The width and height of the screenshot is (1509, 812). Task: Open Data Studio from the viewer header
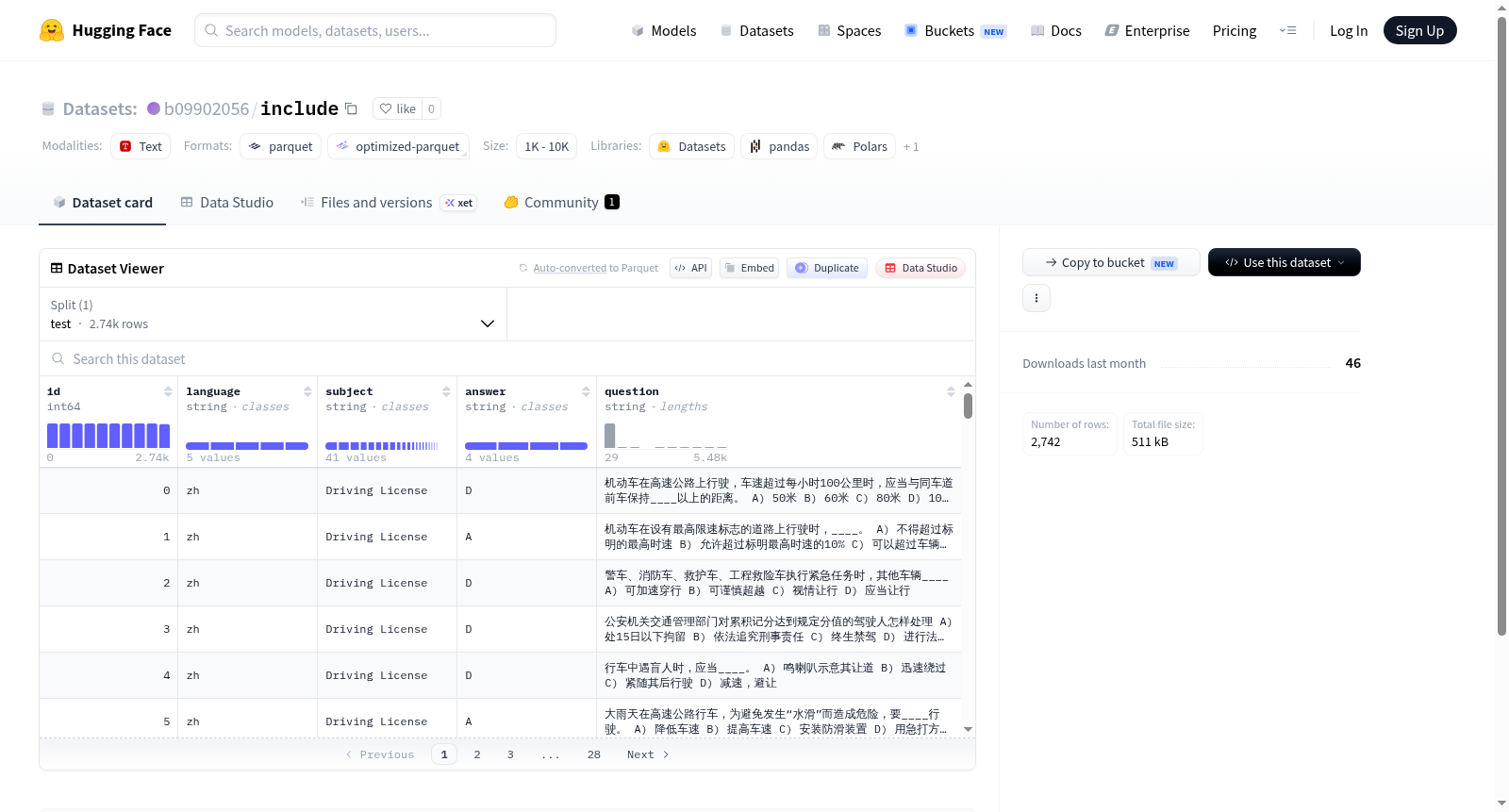pos(920,268)
